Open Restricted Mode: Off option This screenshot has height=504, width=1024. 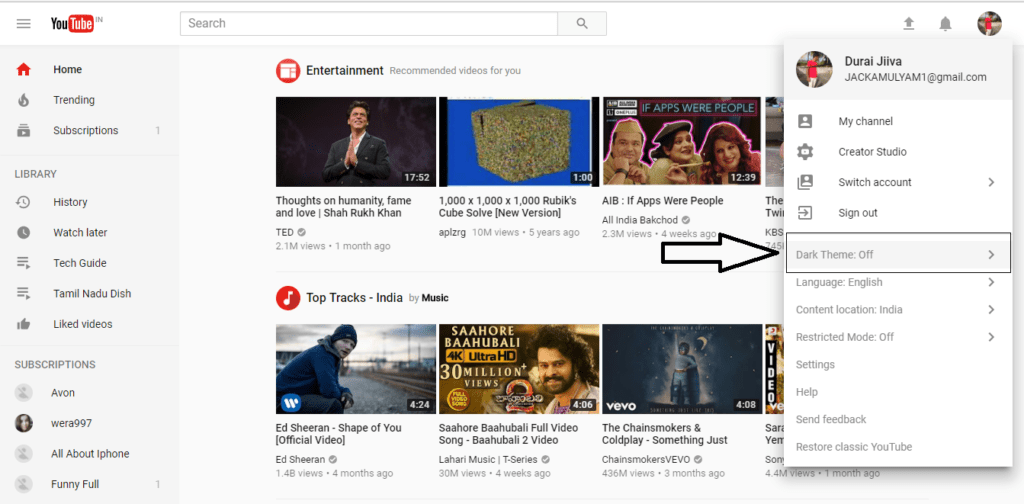[x=898, y=337]
